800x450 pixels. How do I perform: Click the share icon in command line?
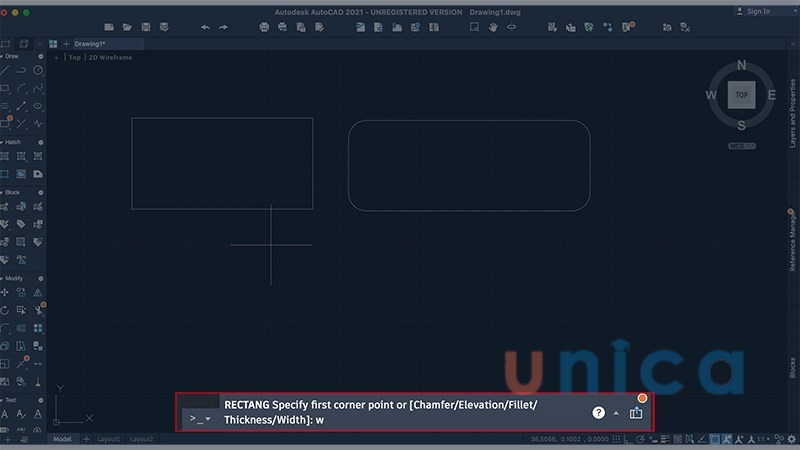pos(636,412)
